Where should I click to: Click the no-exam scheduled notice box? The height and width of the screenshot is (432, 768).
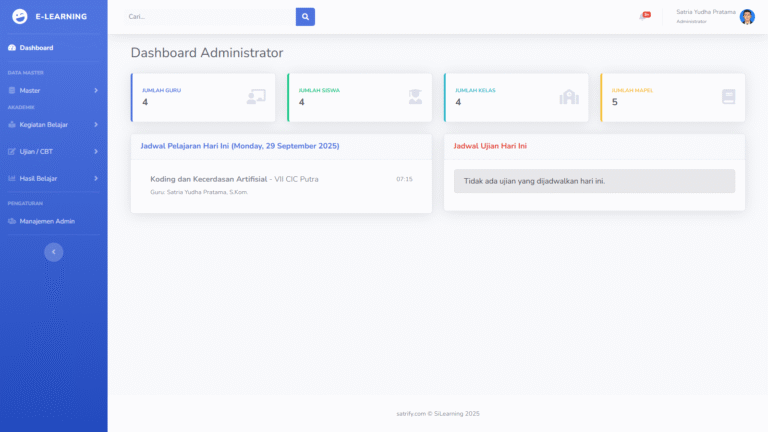pyautogui.click(x=594, y=181)
